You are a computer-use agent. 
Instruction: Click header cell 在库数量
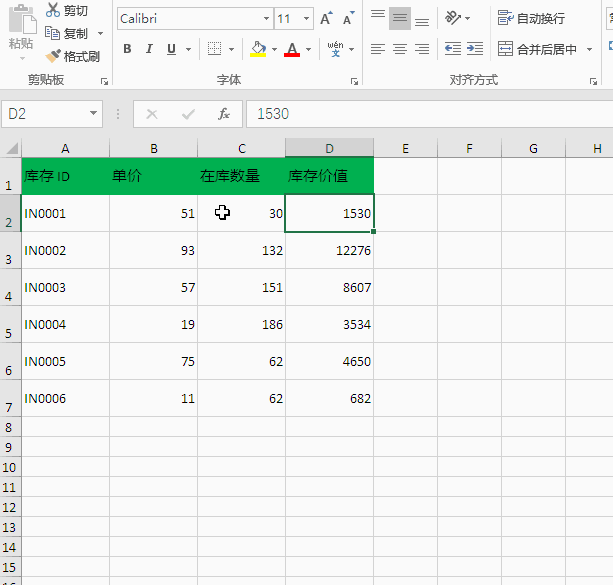pyautogui.click(x=242, y=176)
